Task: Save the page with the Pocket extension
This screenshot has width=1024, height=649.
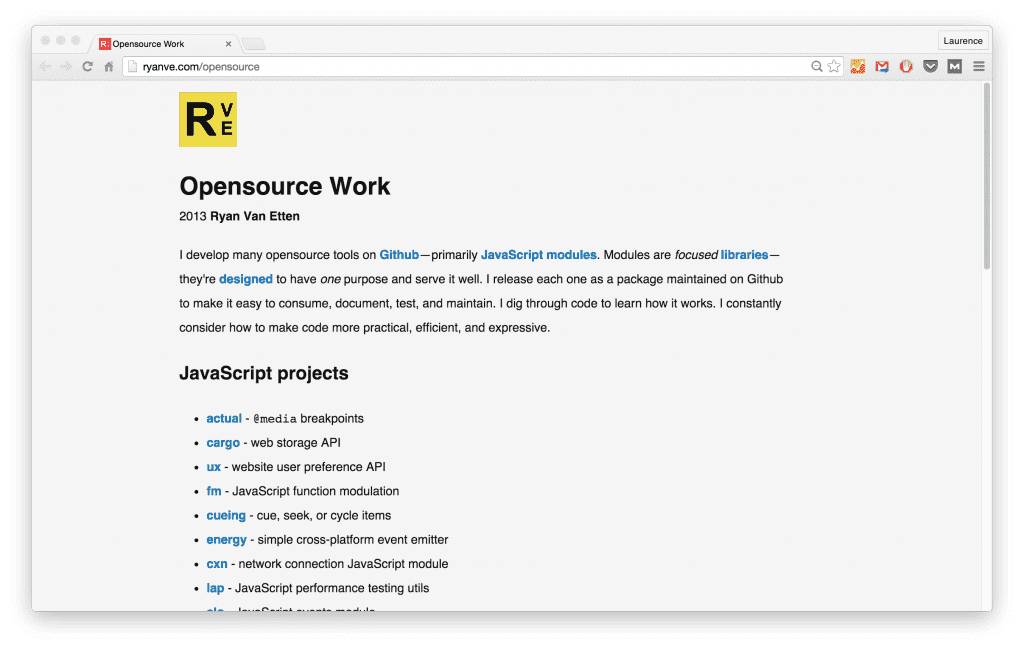Action: 931,67
